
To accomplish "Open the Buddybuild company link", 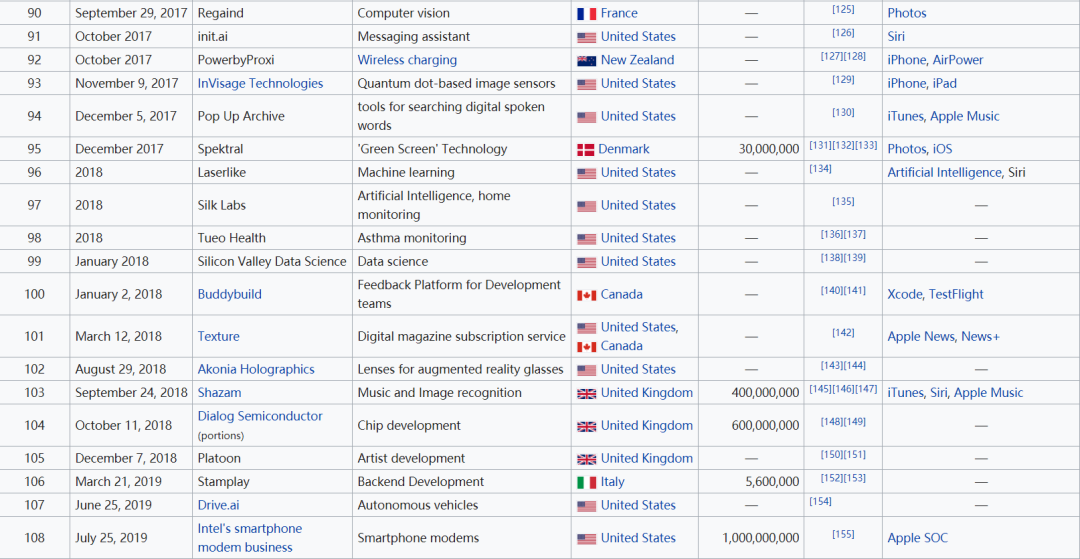I will point(228,294).
